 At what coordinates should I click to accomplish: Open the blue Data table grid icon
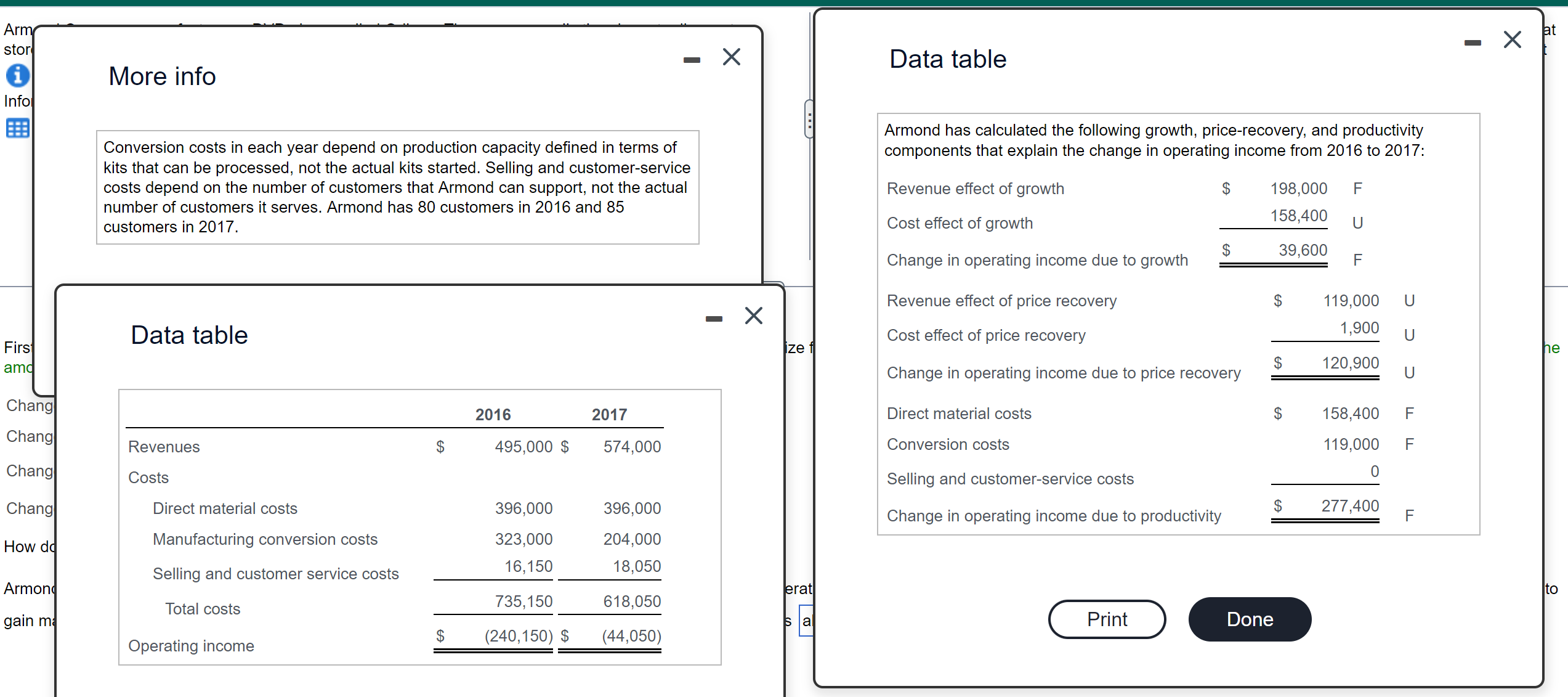pos(18,128)
